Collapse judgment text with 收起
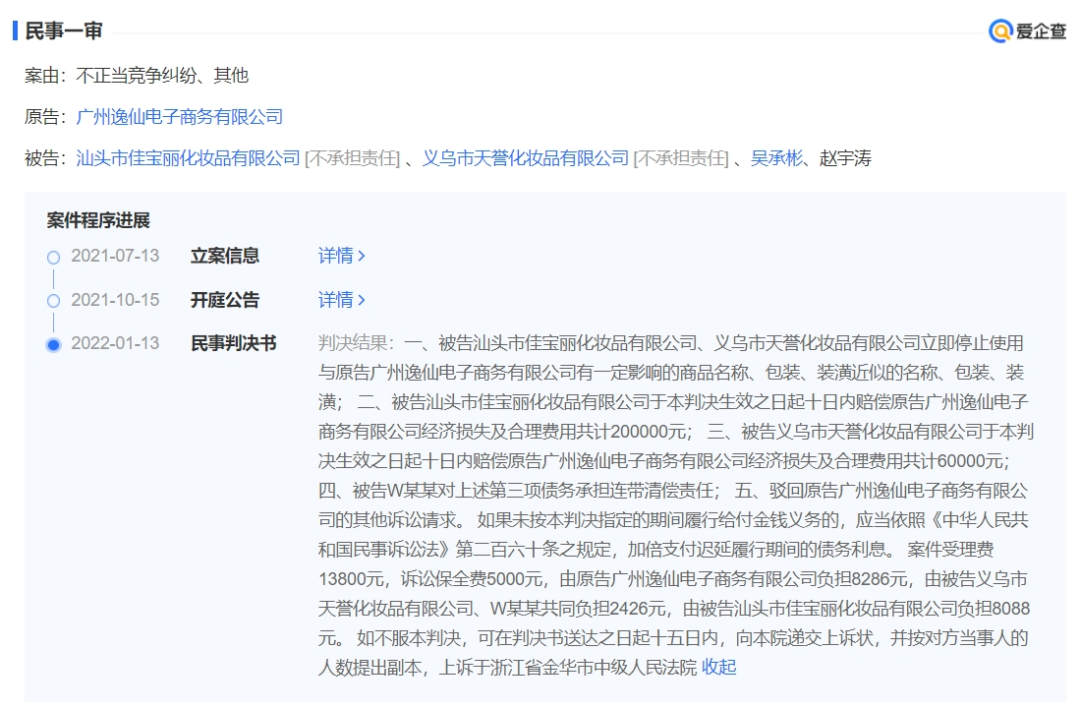The height and width of the screenshot is (709, 1080). [719, 667]
